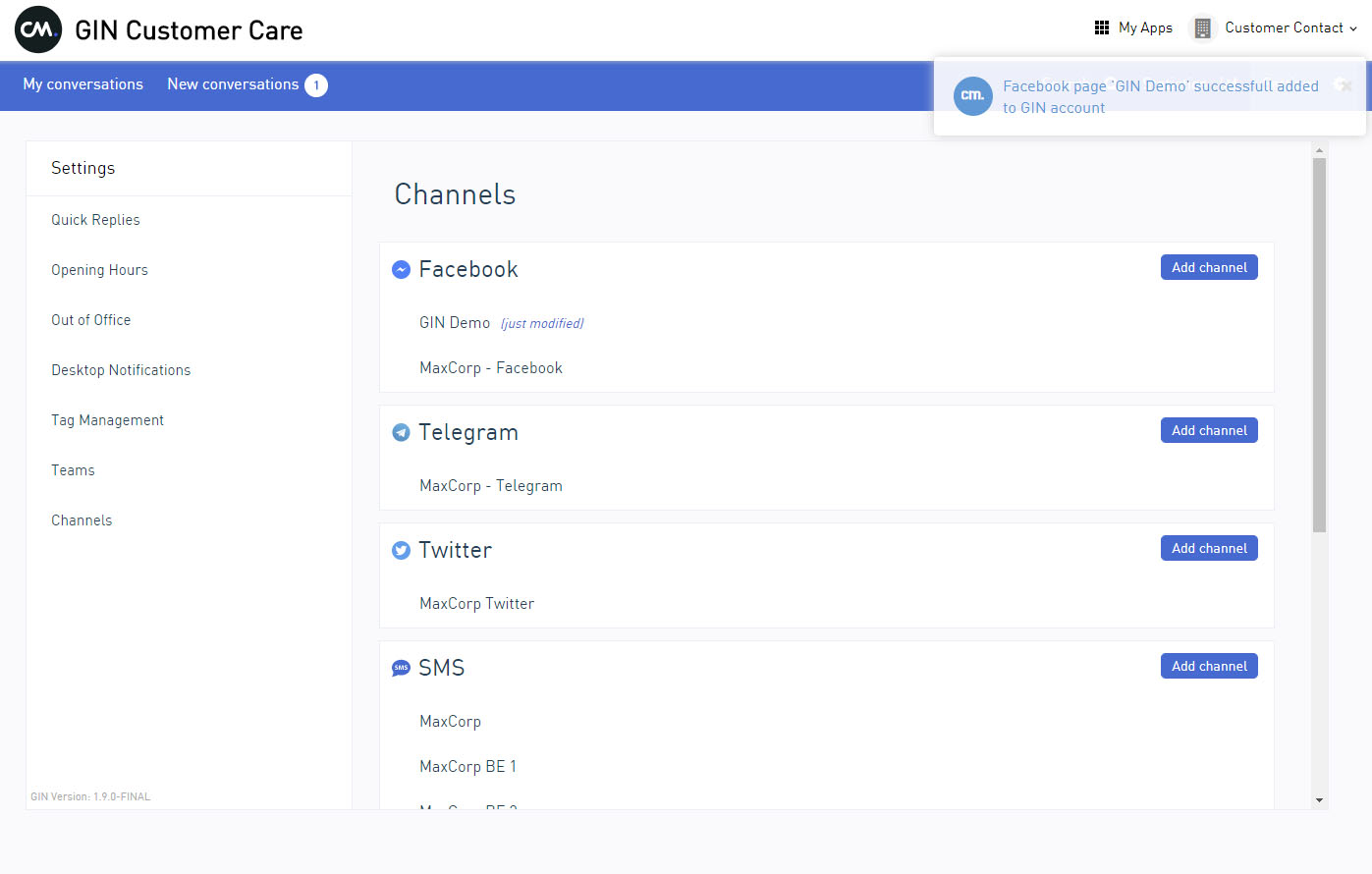1372x874 pixels.
Task: Click the Twitter bird channel icon
Action: coord(401,550)
